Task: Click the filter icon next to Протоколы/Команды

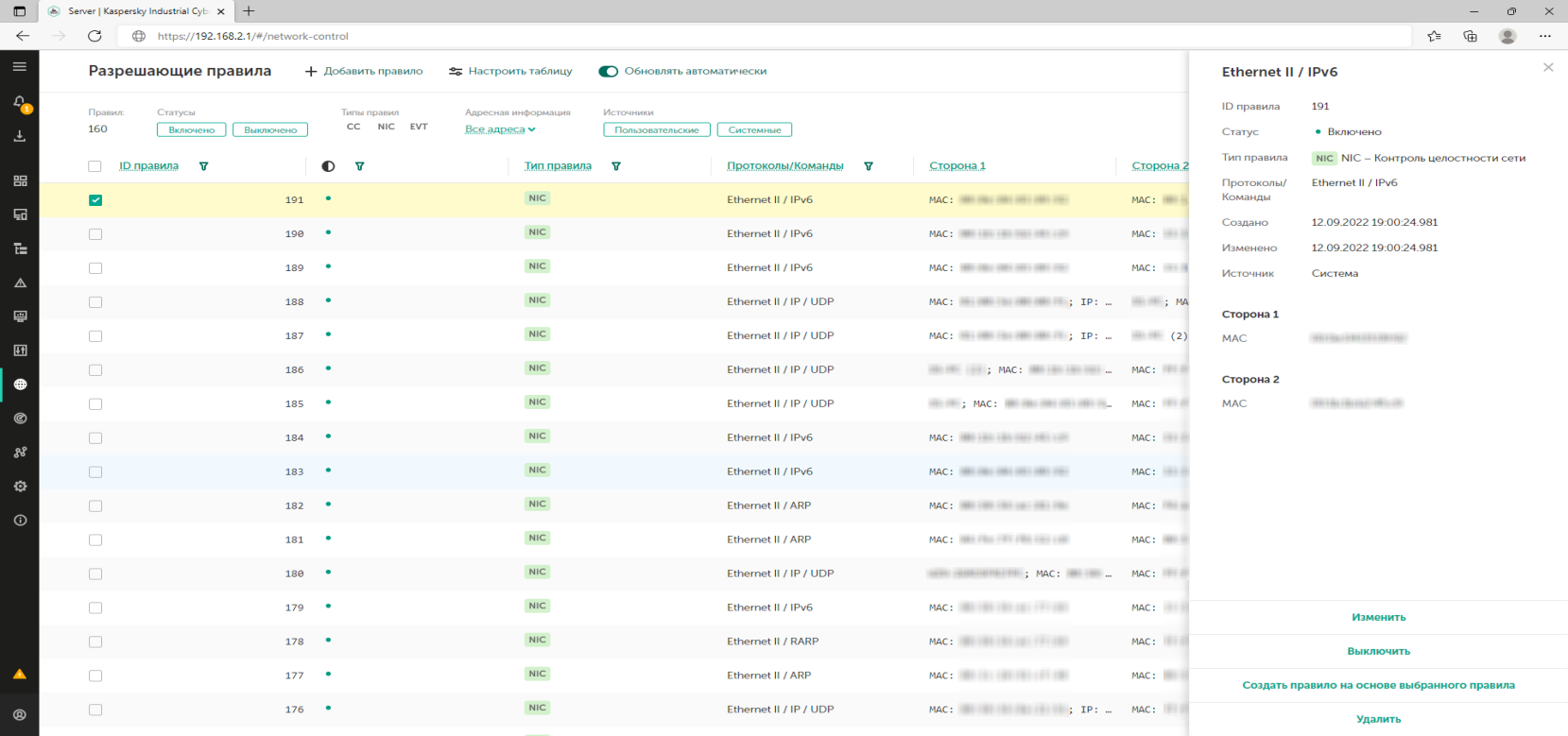Action: pyautogui.click(x=868, y=166)
